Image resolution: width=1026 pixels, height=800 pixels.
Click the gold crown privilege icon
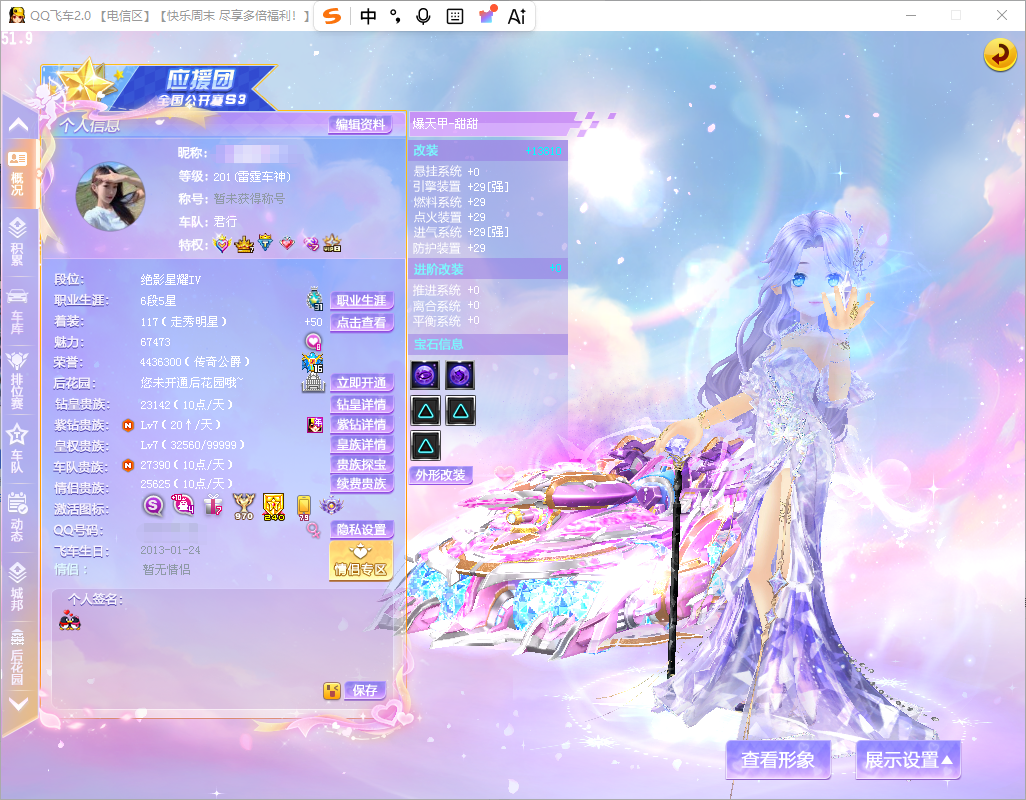[244, 244]
